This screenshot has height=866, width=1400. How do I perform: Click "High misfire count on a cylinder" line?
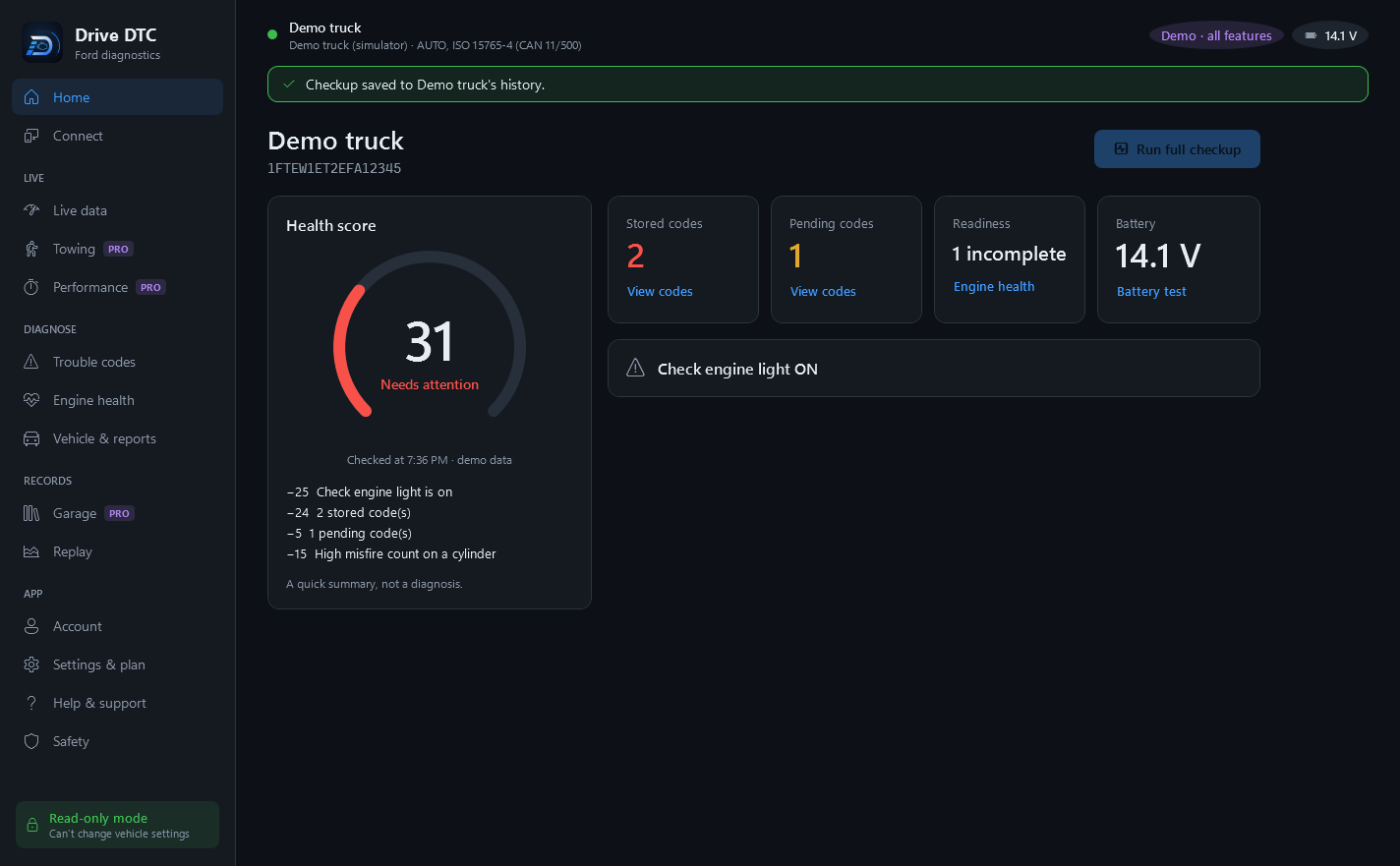(391, 554)
